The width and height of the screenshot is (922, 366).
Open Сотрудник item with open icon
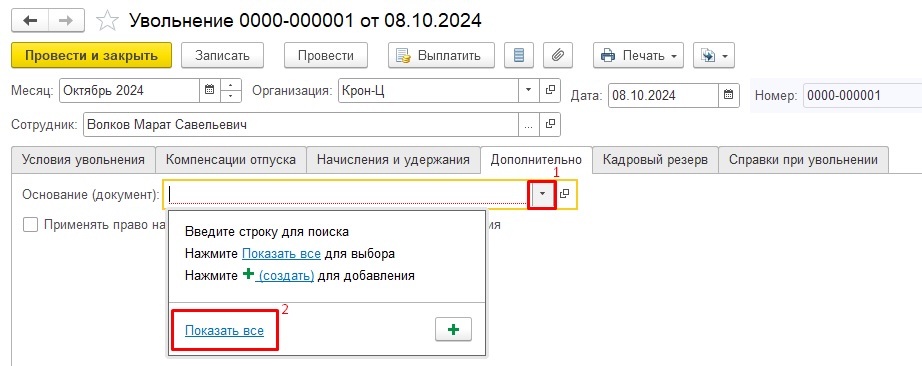point(550,125)
